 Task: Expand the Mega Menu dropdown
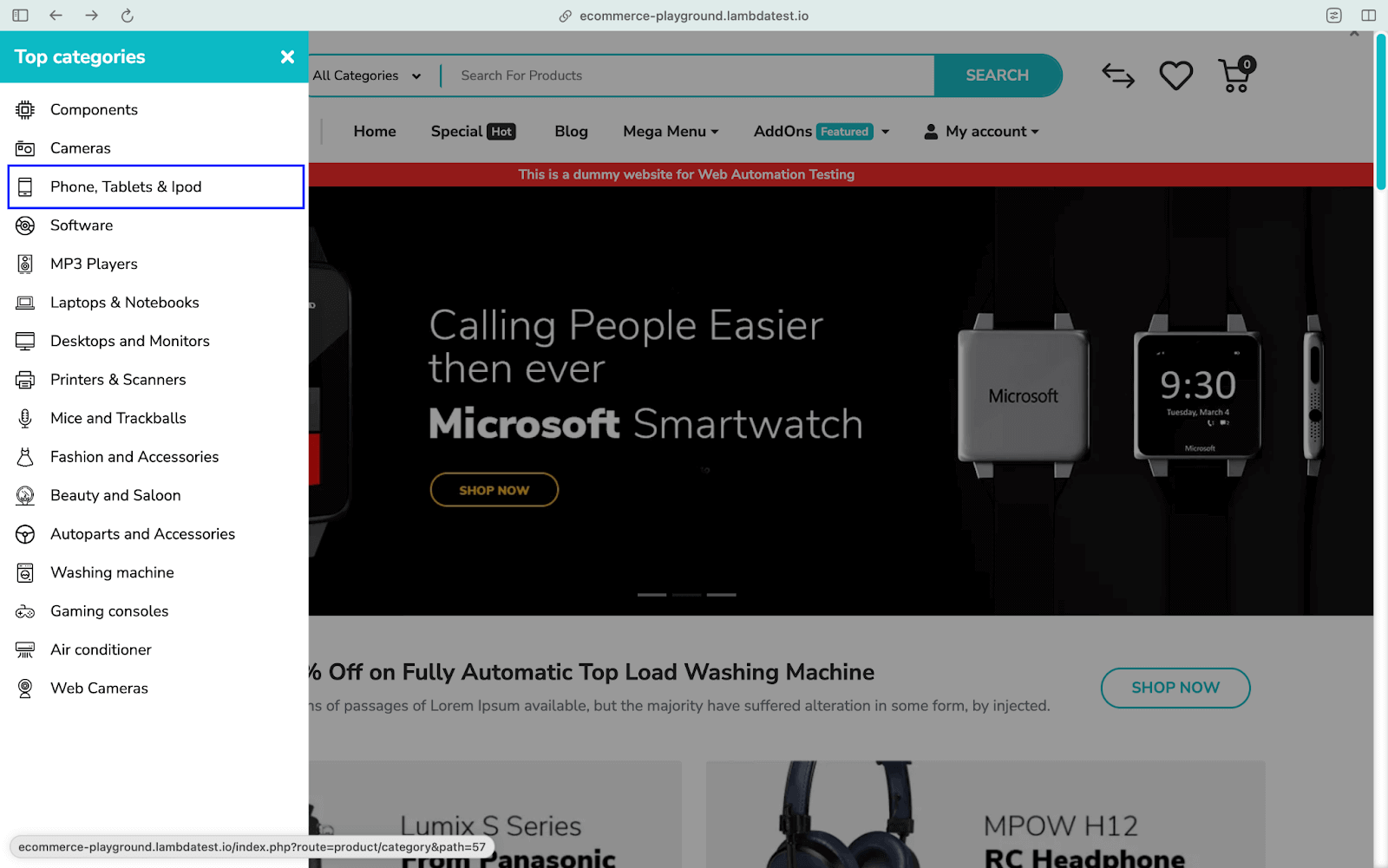tap(671, 132)
